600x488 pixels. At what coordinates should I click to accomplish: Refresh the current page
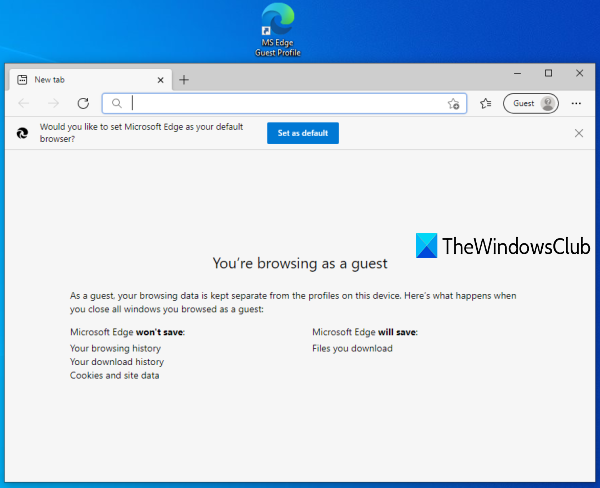coord(83,103)
